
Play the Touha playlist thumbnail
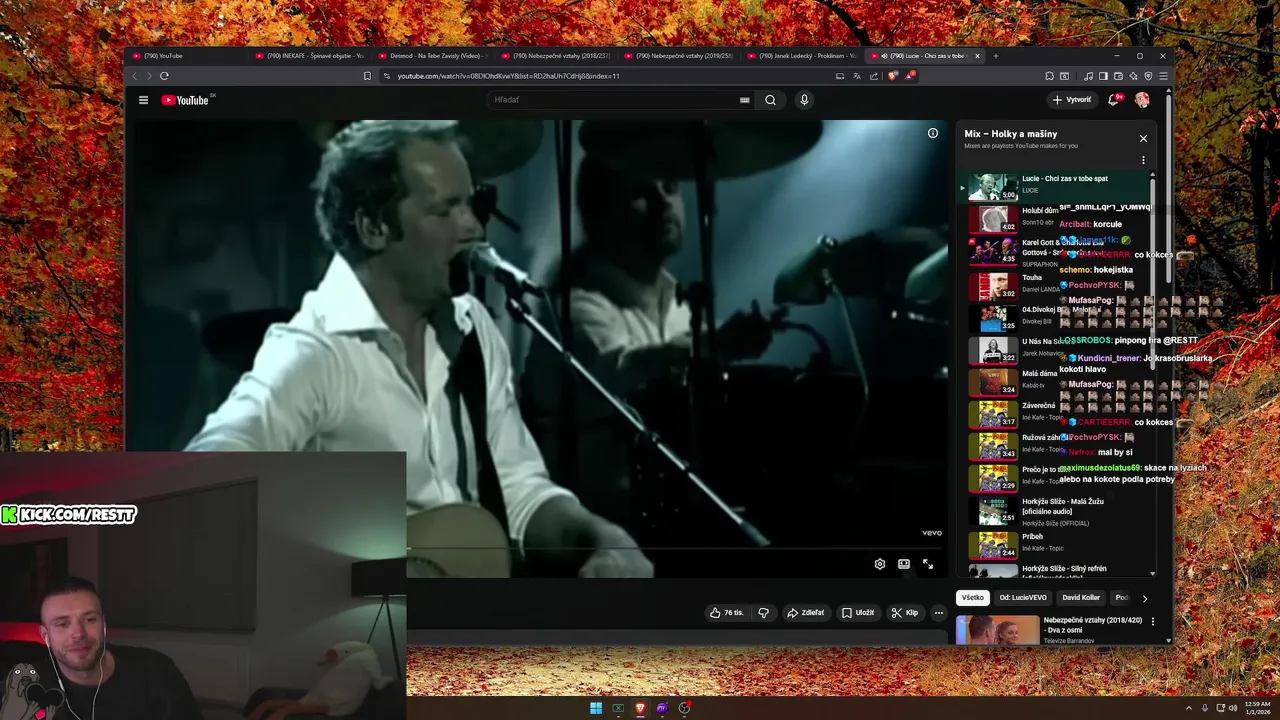[x=993, y=286]
